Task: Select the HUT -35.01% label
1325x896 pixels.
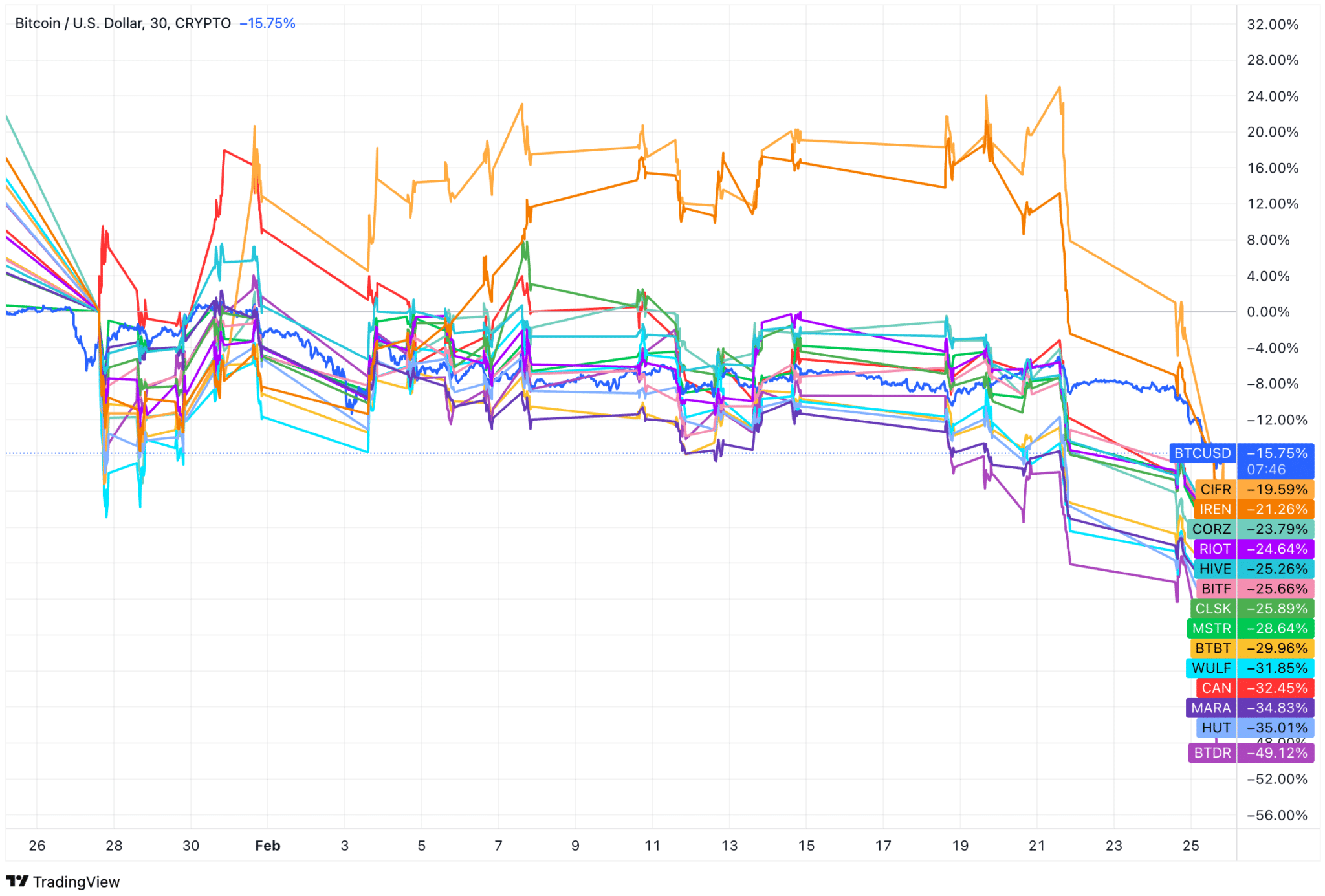Action: coord(1256,728)
